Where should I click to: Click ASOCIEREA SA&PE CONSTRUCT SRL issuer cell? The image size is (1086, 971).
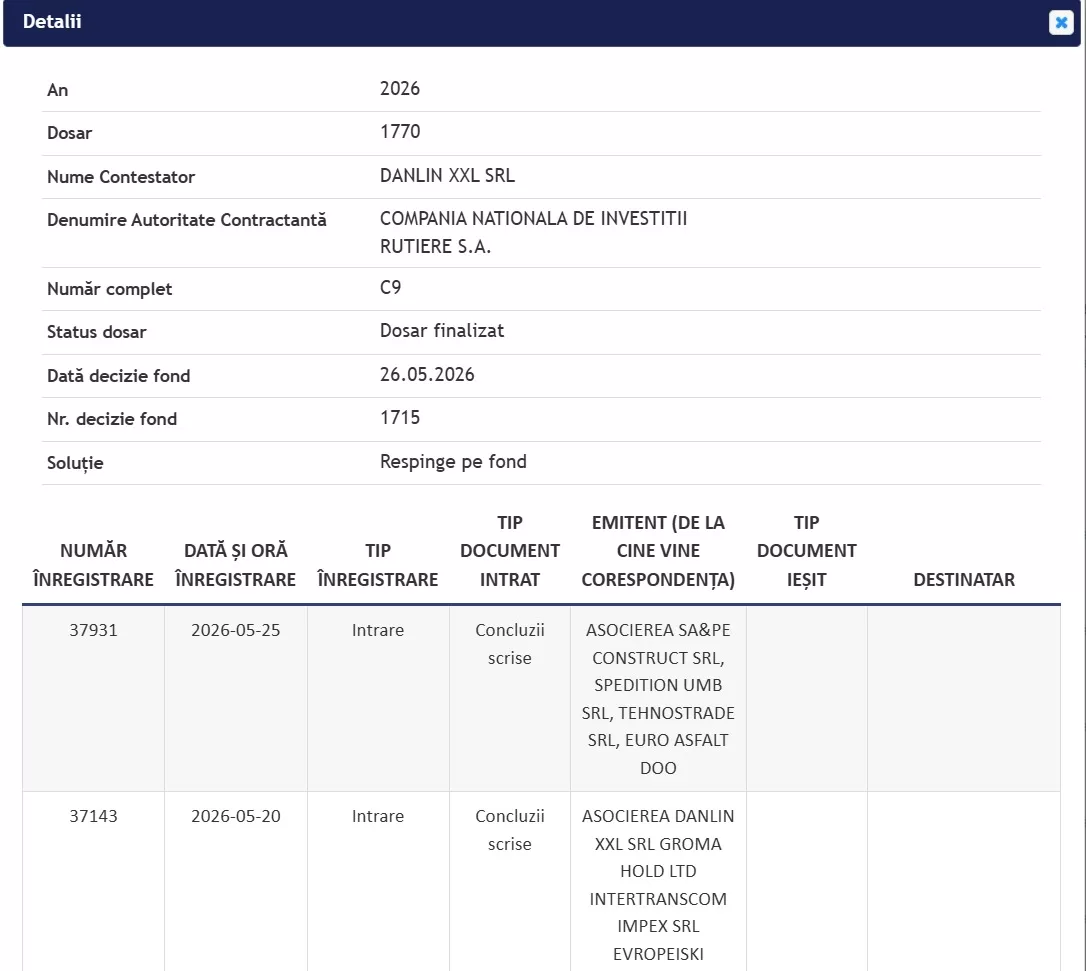click(x=658, y=699)
